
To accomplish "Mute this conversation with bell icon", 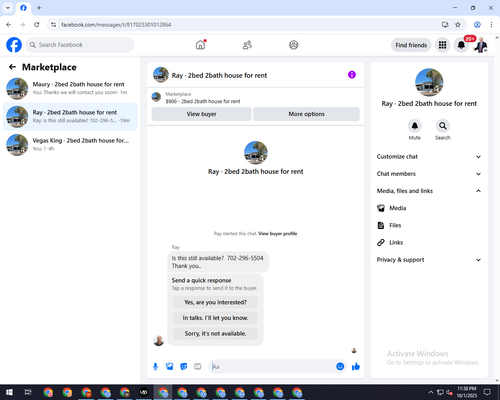I will (415, 126).
